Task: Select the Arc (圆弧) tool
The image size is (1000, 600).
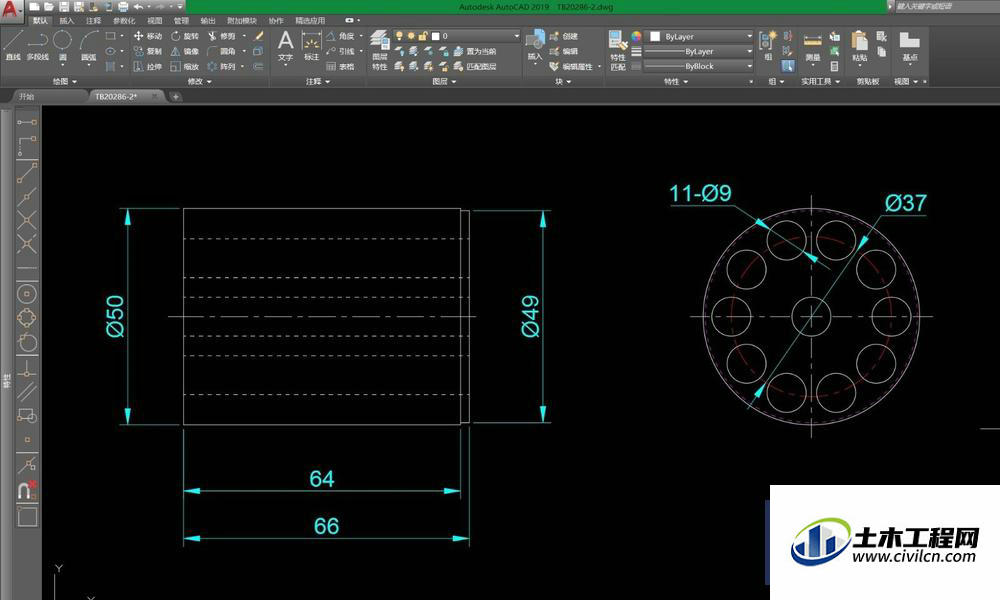Action: pos(89,45)
